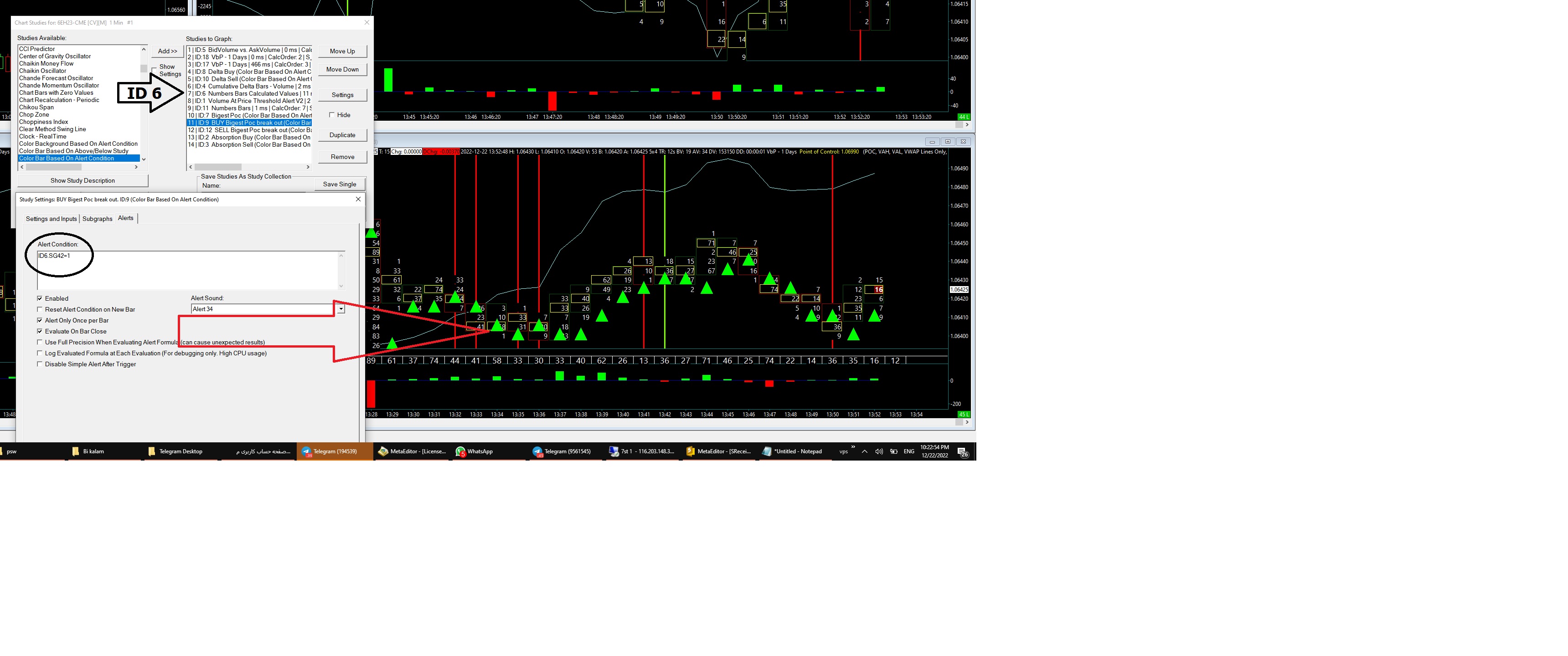The image size is (1568, 656).
Task: Show hidden system tray icons
Action: [864, 451]
